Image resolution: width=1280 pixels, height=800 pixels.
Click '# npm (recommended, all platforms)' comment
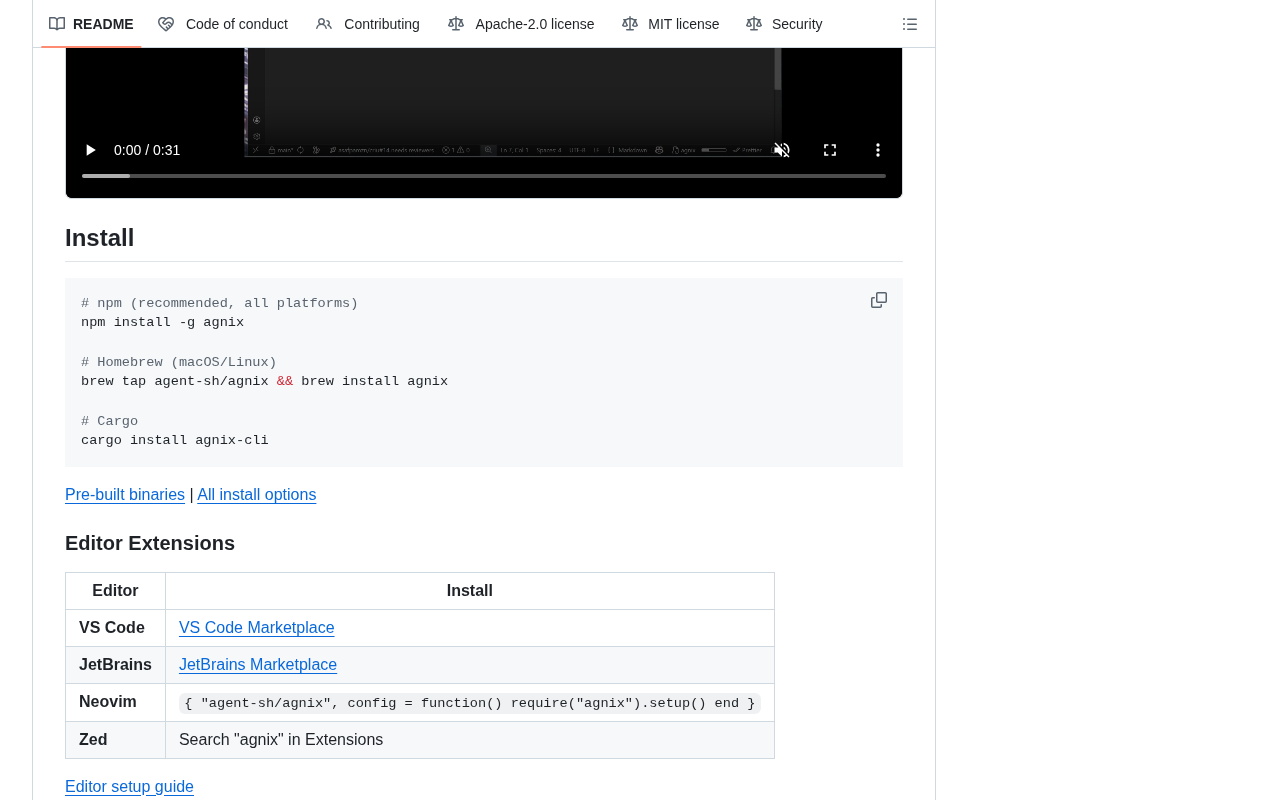(220, 304)
